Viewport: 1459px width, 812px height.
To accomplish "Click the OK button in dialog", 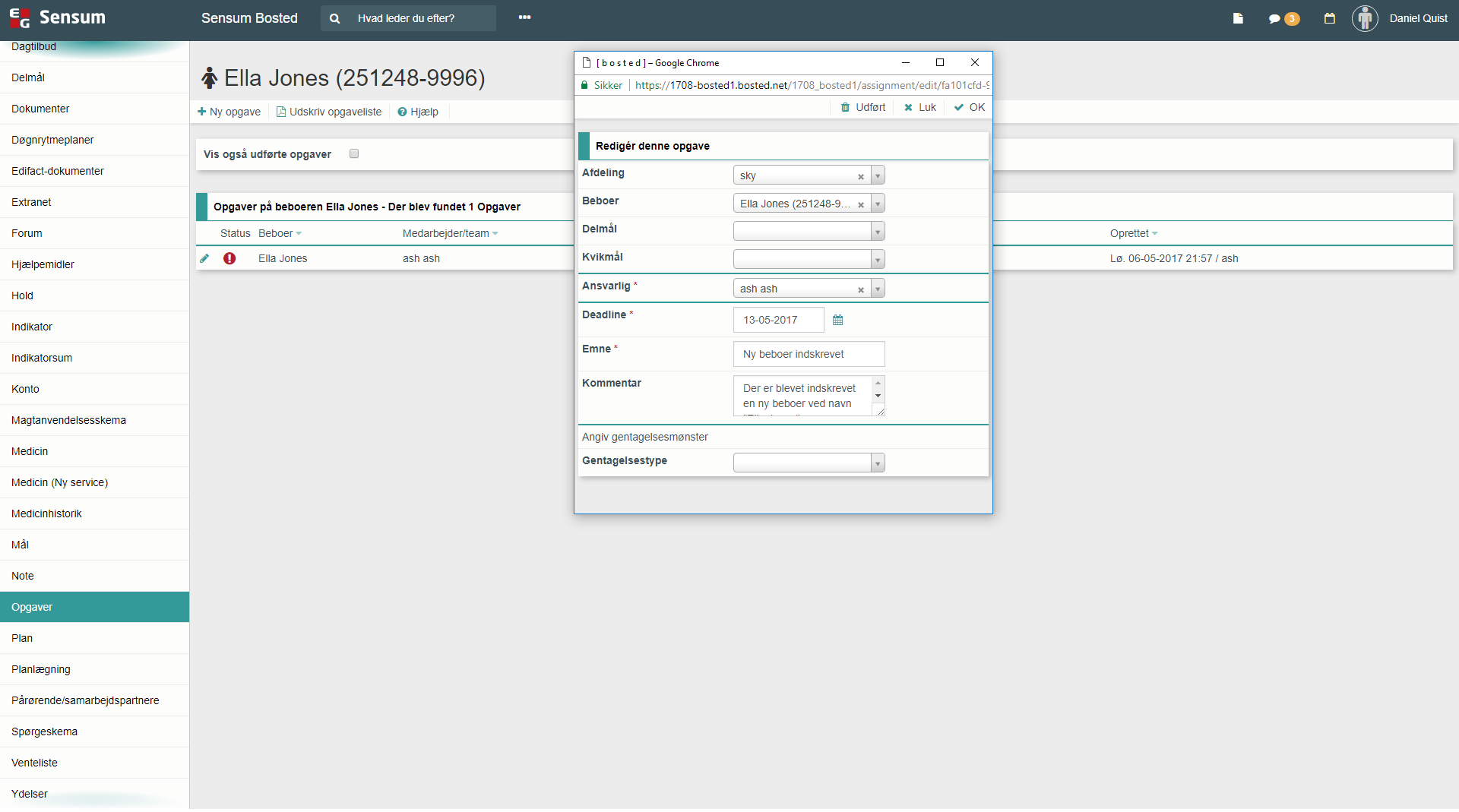I will pyautogui.click(x=970, y=107).
